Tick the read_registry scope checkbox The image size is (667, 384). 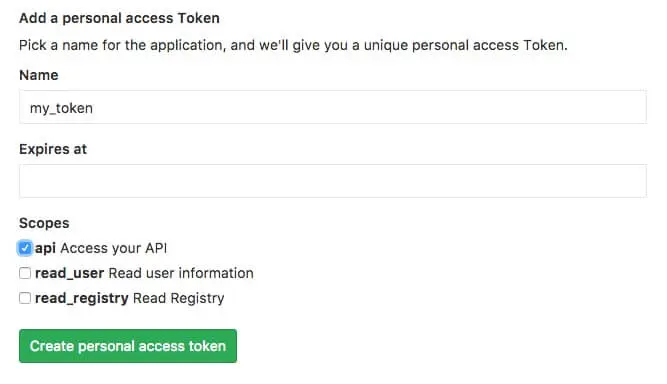(25, 298)
